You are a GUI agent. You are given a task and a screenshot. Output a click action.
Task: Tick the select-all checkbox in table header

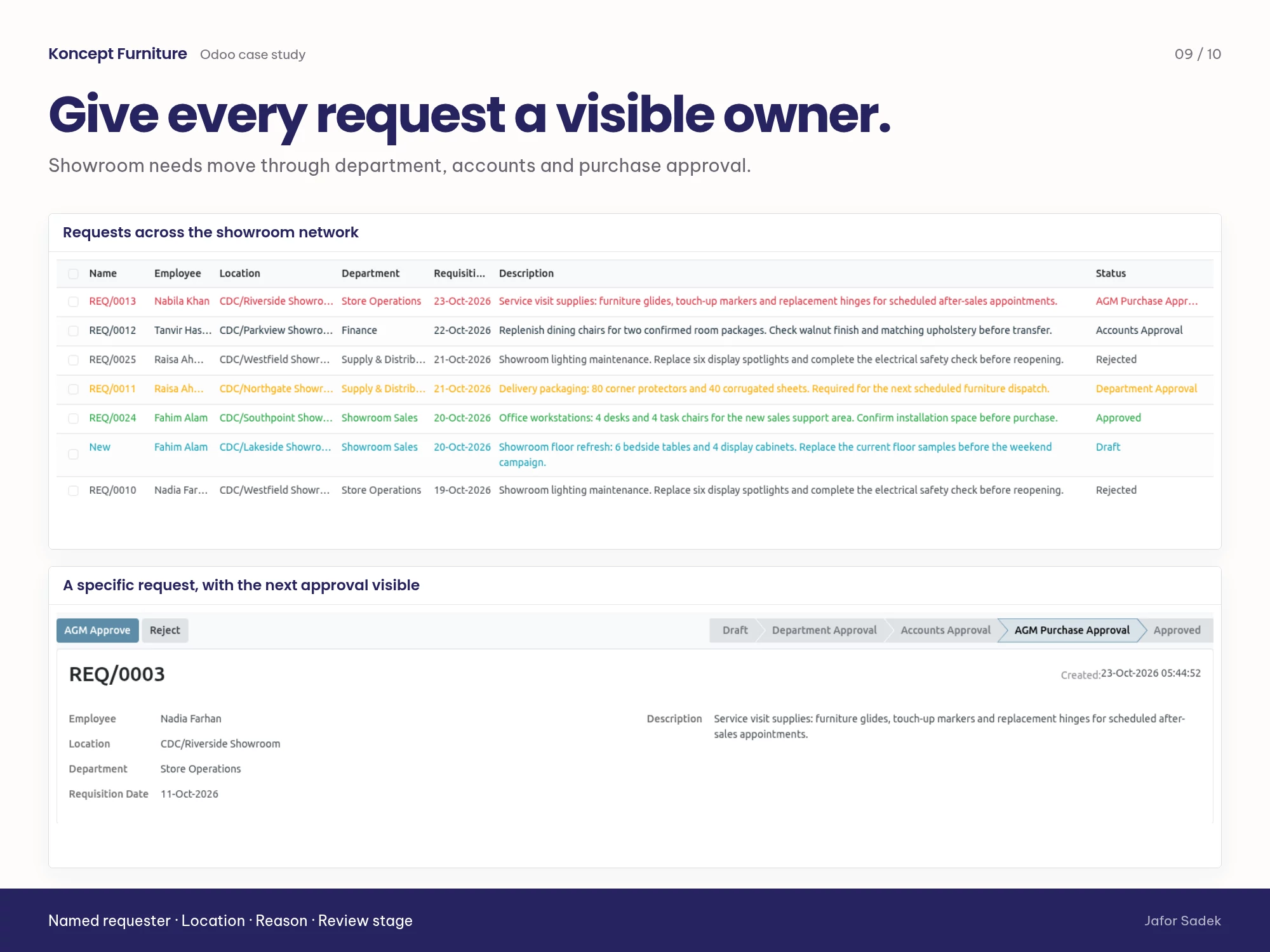tap(74, 274)
